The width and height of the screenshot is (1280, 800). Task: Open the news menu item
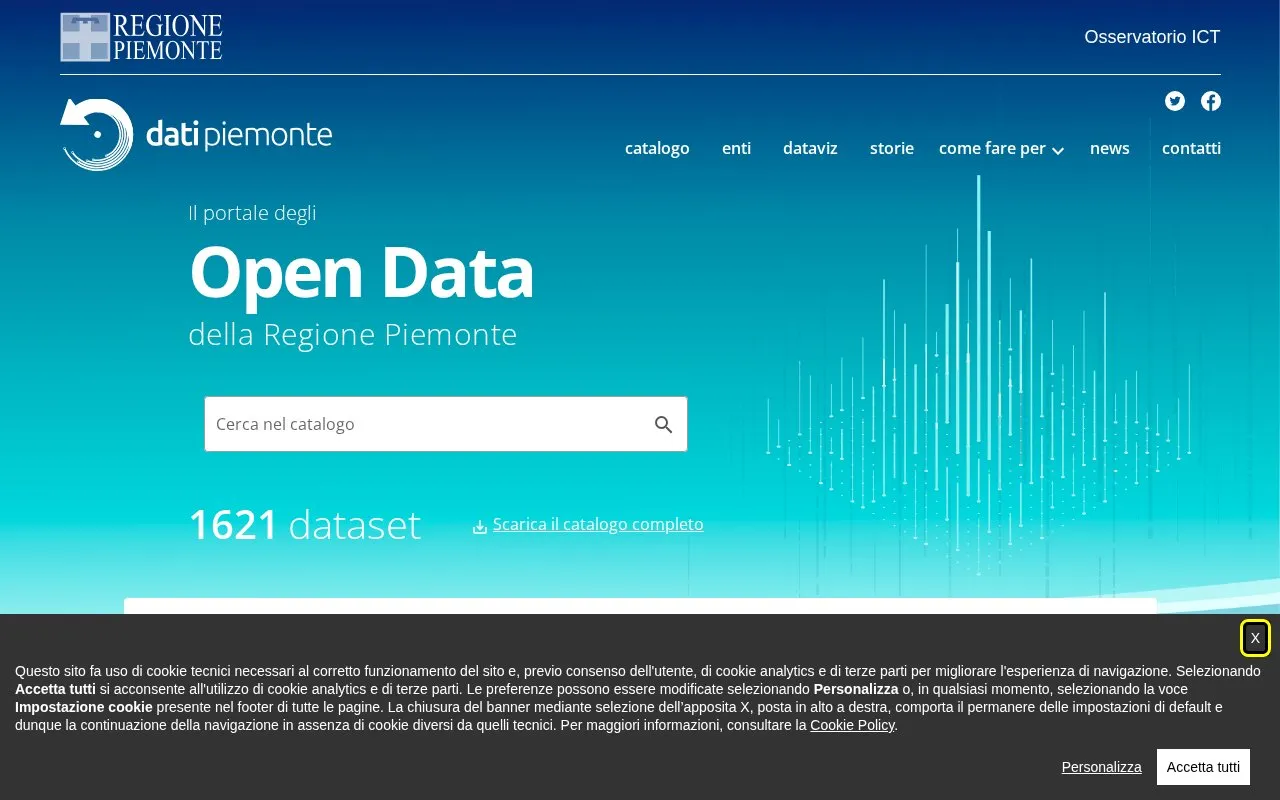click(x=1110, y=148)
